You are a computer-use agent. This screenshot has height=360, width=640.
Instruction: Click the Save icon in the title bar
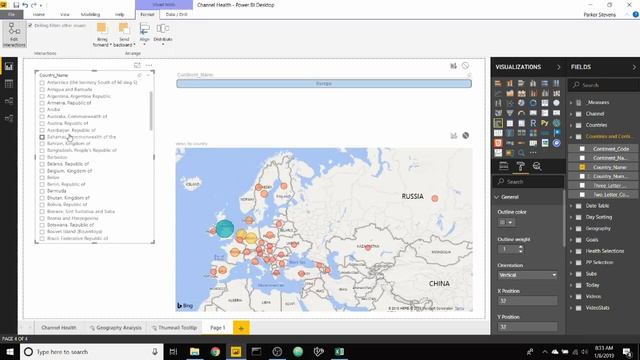(16, 5)
